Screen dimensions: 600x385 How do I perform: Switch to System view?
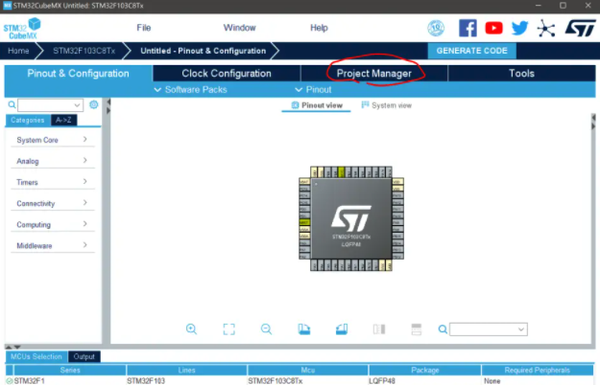click(x=386, y=105)
